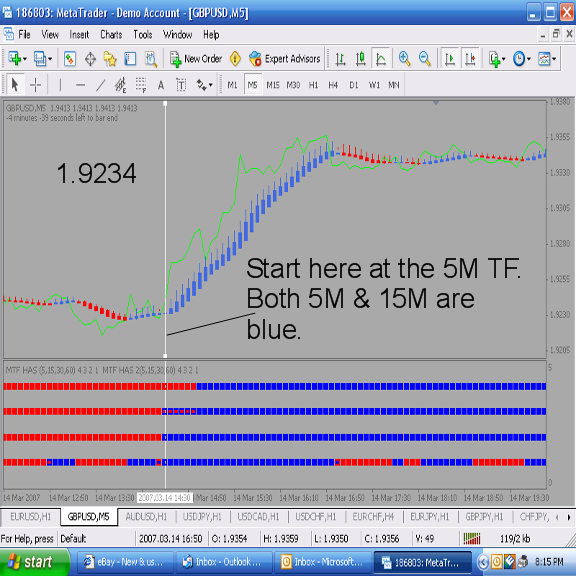Click the Arrows objects icon

pyautogui.click(x=201, y=85)
